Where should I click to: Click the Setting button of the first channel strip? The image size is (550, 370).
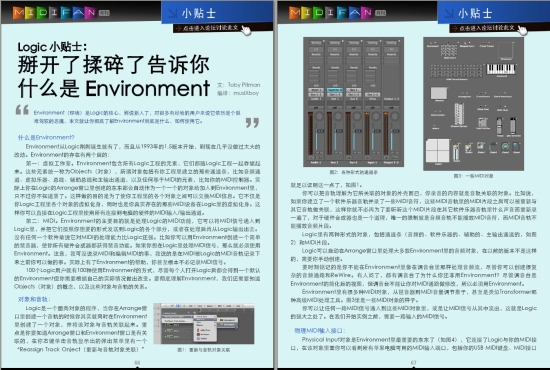pyautogui.click(x=316, y=43)
